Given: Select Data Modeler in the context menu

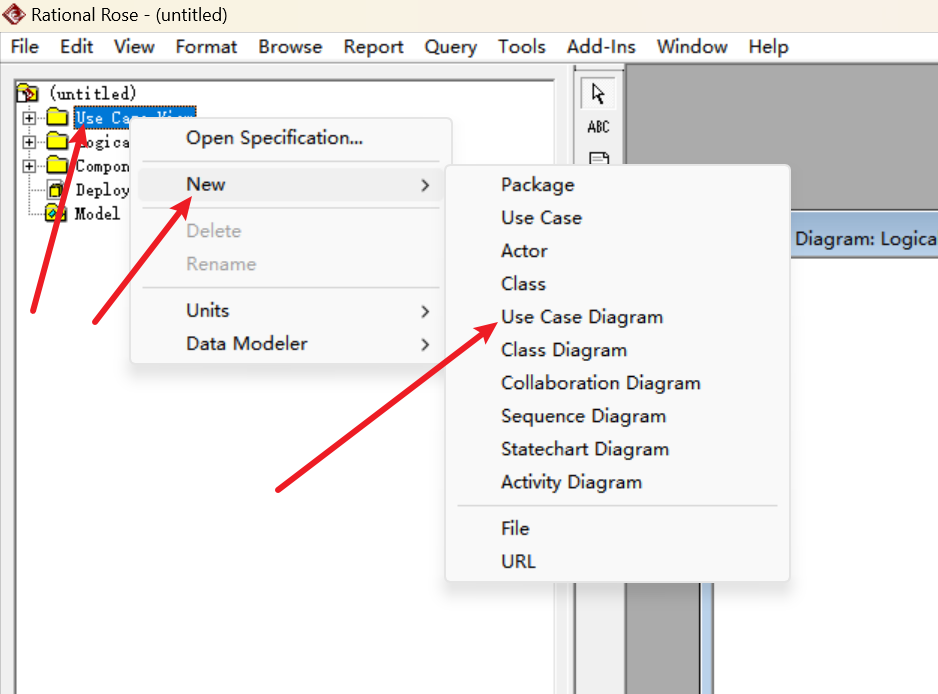Looking at the screenshot, I should [x=291, y=344].
